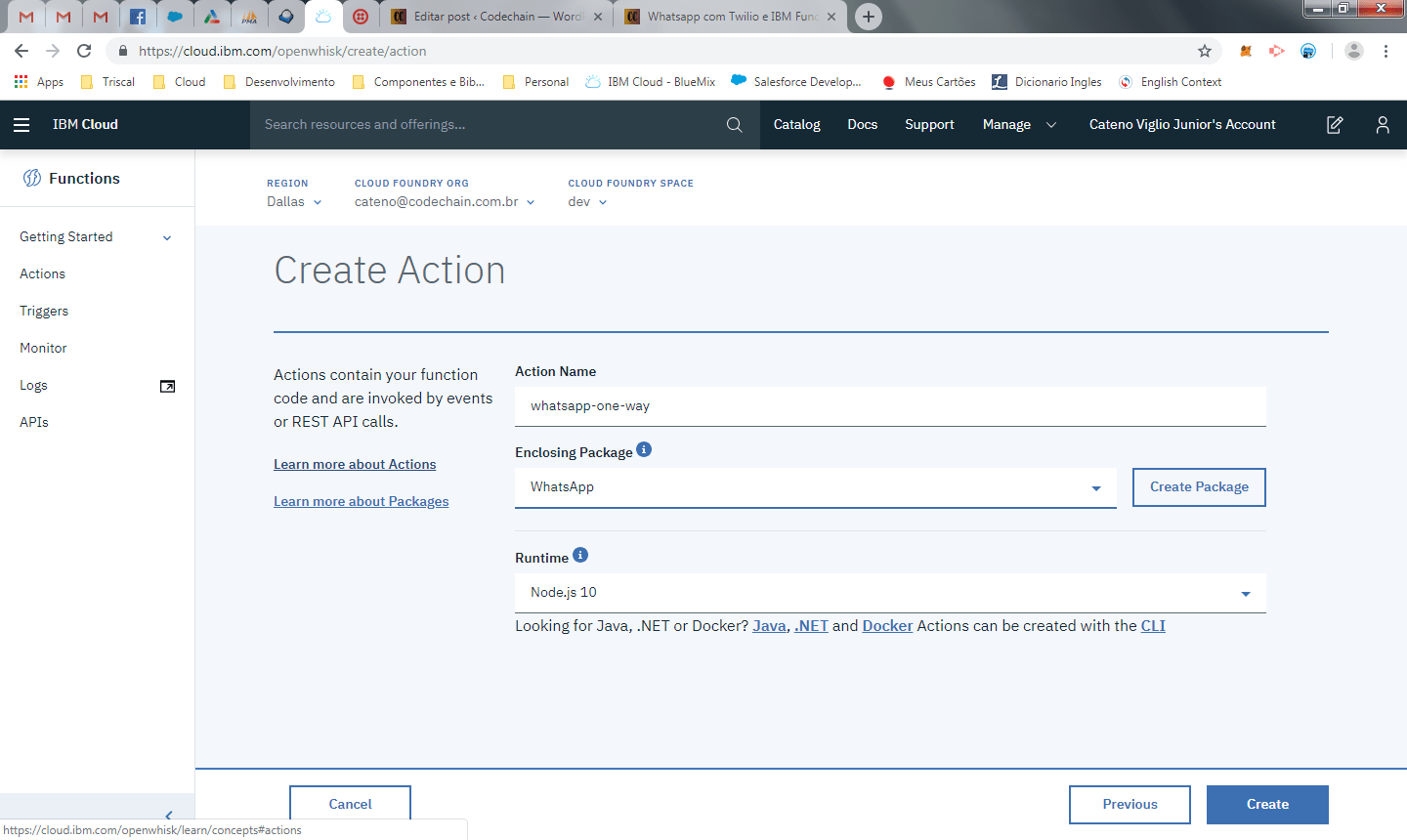The height and width of the screenshot is (840, 1407).
Task: Click the Functions logo icon
Action: tap(32, 178)
